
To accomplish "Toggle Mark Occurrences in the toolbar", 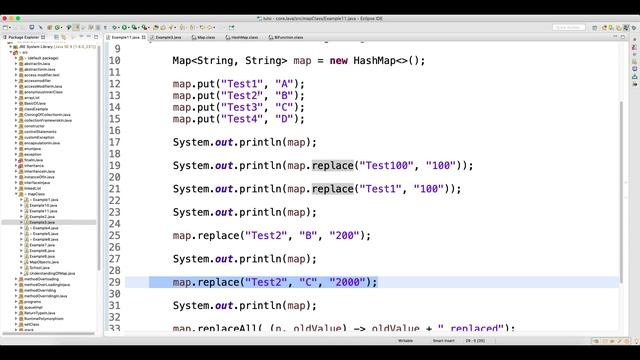I will pyautogui.click(x=76, y=27).
